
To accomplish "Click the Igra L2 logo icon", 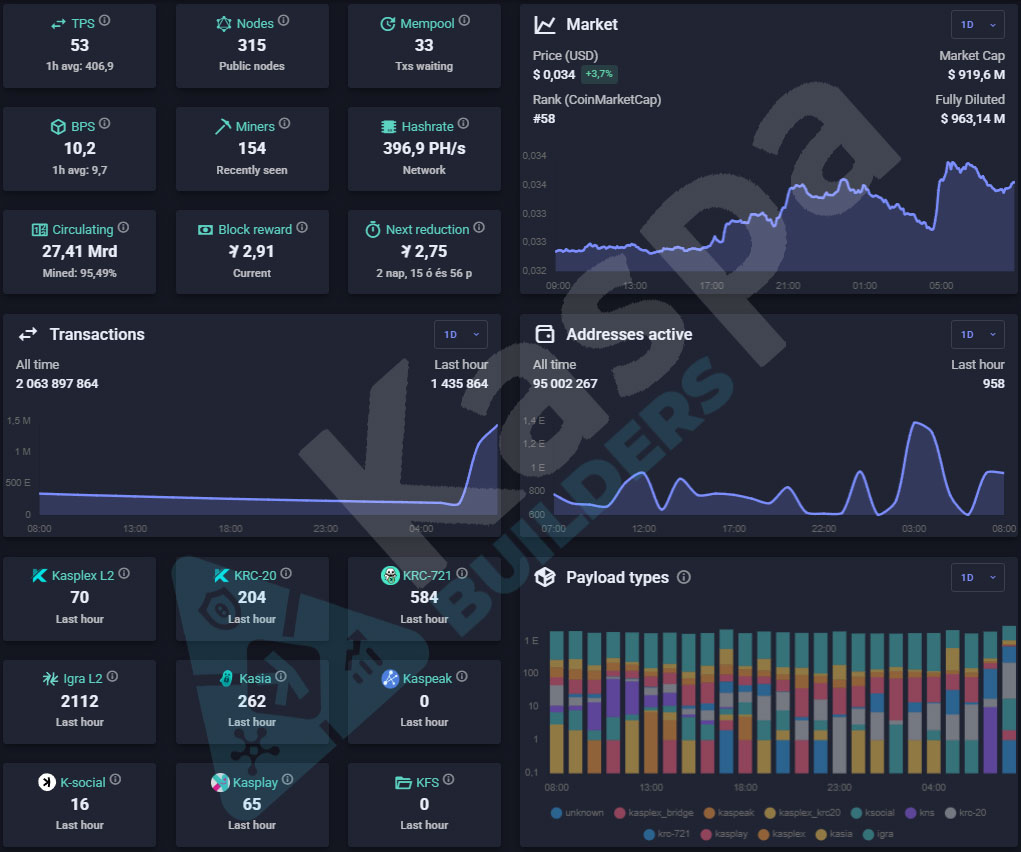I will [50, 679].
